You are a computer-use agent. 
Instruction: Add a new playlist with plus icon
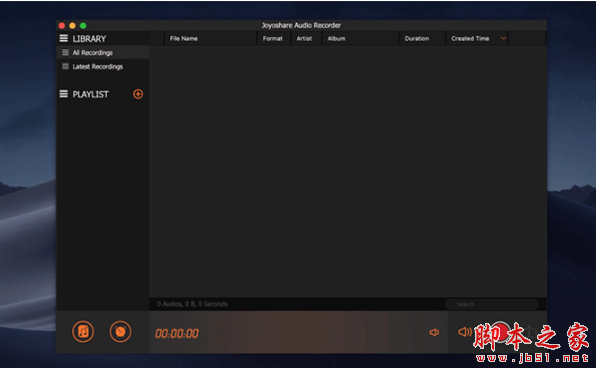tap(138, 94)
